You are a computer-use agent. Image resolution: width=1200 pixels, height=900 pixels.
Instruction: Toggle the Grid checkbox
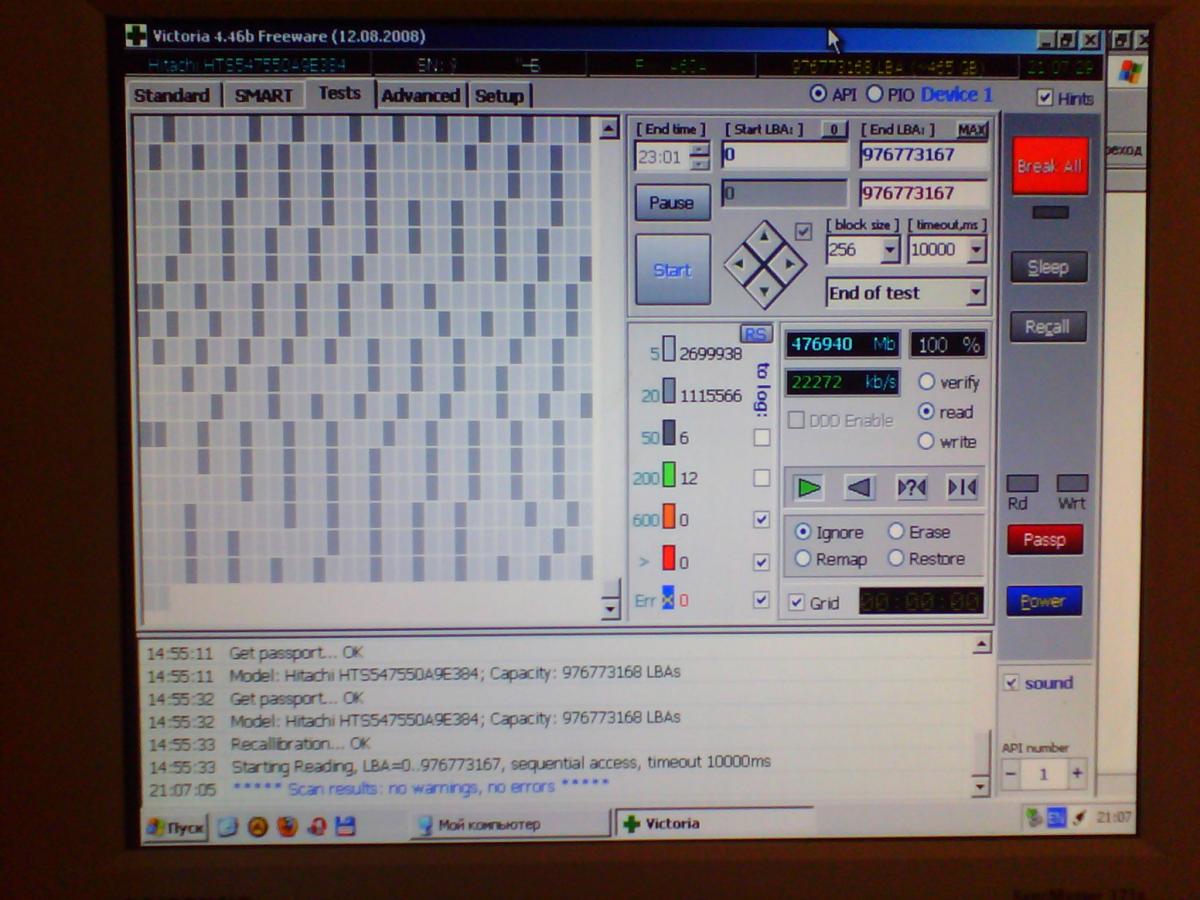[x=796, y=602]
